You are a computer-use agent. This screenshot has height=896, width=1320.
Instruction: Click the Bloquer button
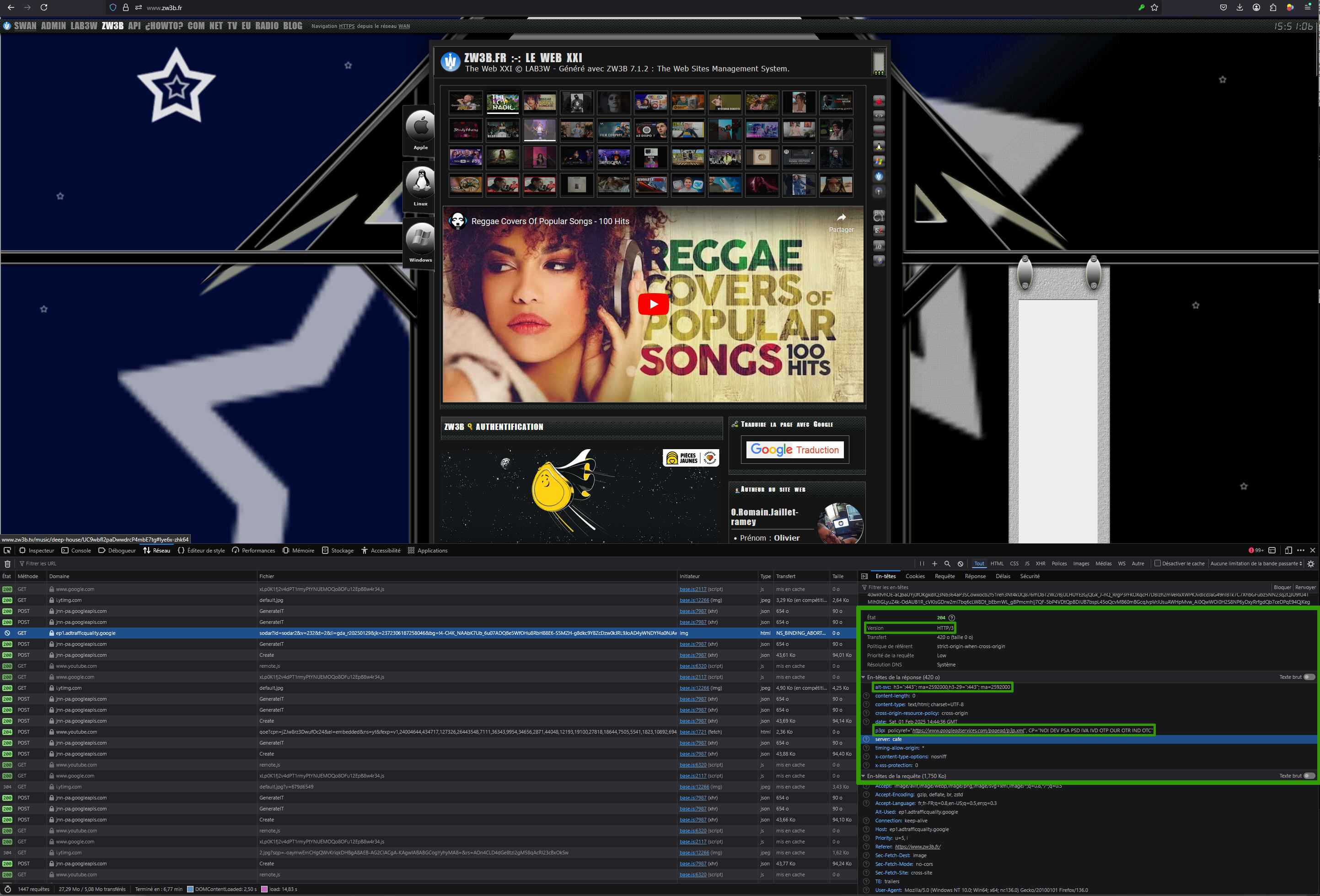[1282, 587]
